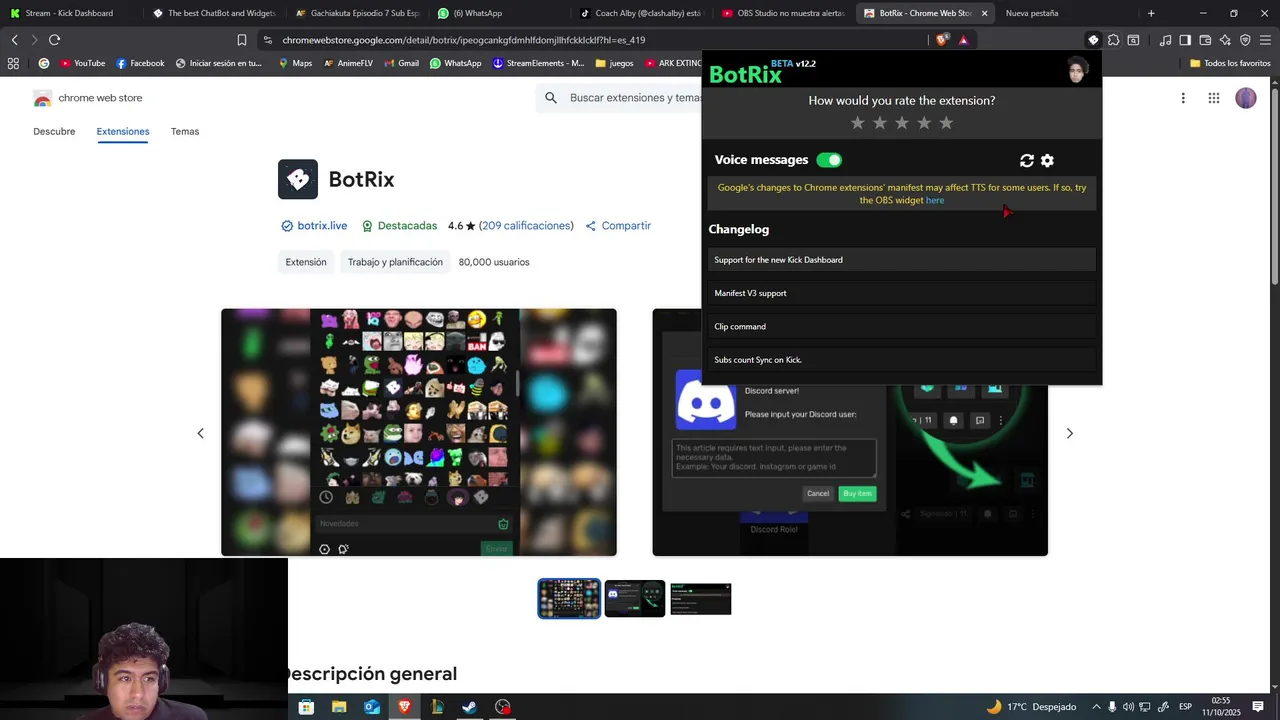Click the Google account avatar
This screenshot has height=720, width=1280.
click(x=1245, y=98)
